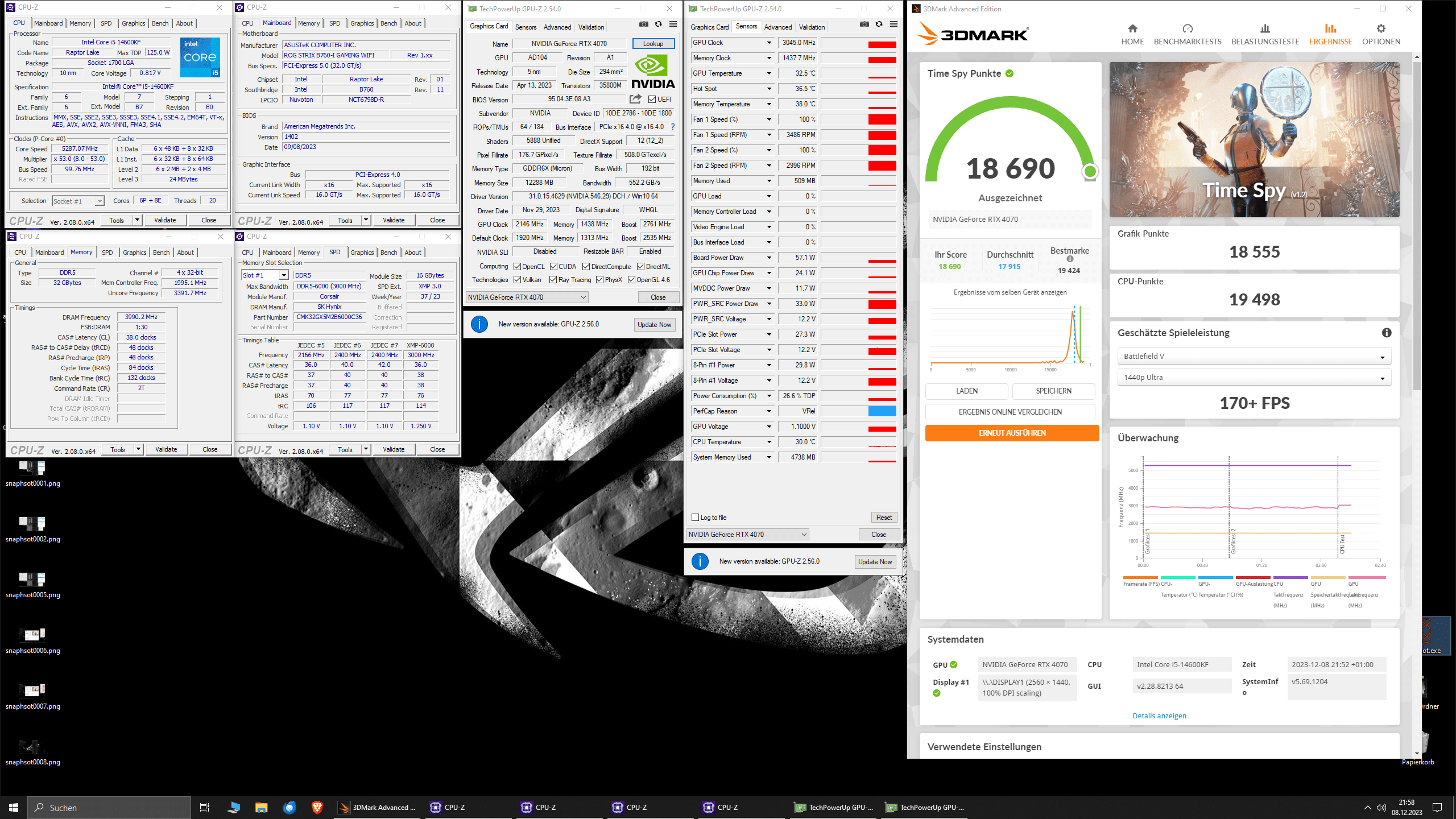Switch to the Advanced tab in GPU-Z Sensors window
Image resolution: width=1456 pixels, height=819 pixels.
[777, 27]
